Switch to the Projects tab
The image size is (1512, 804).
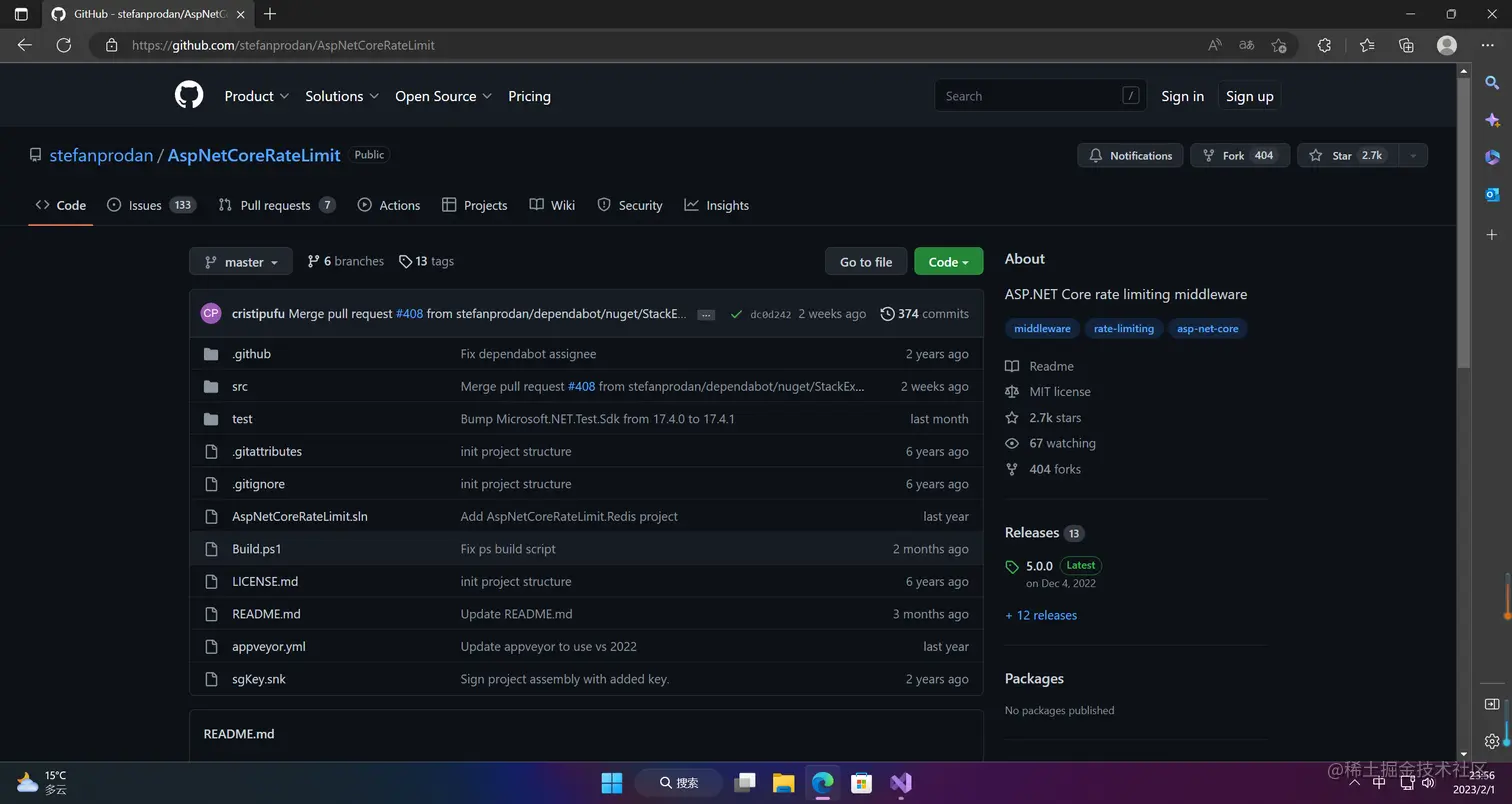point(475,205)
